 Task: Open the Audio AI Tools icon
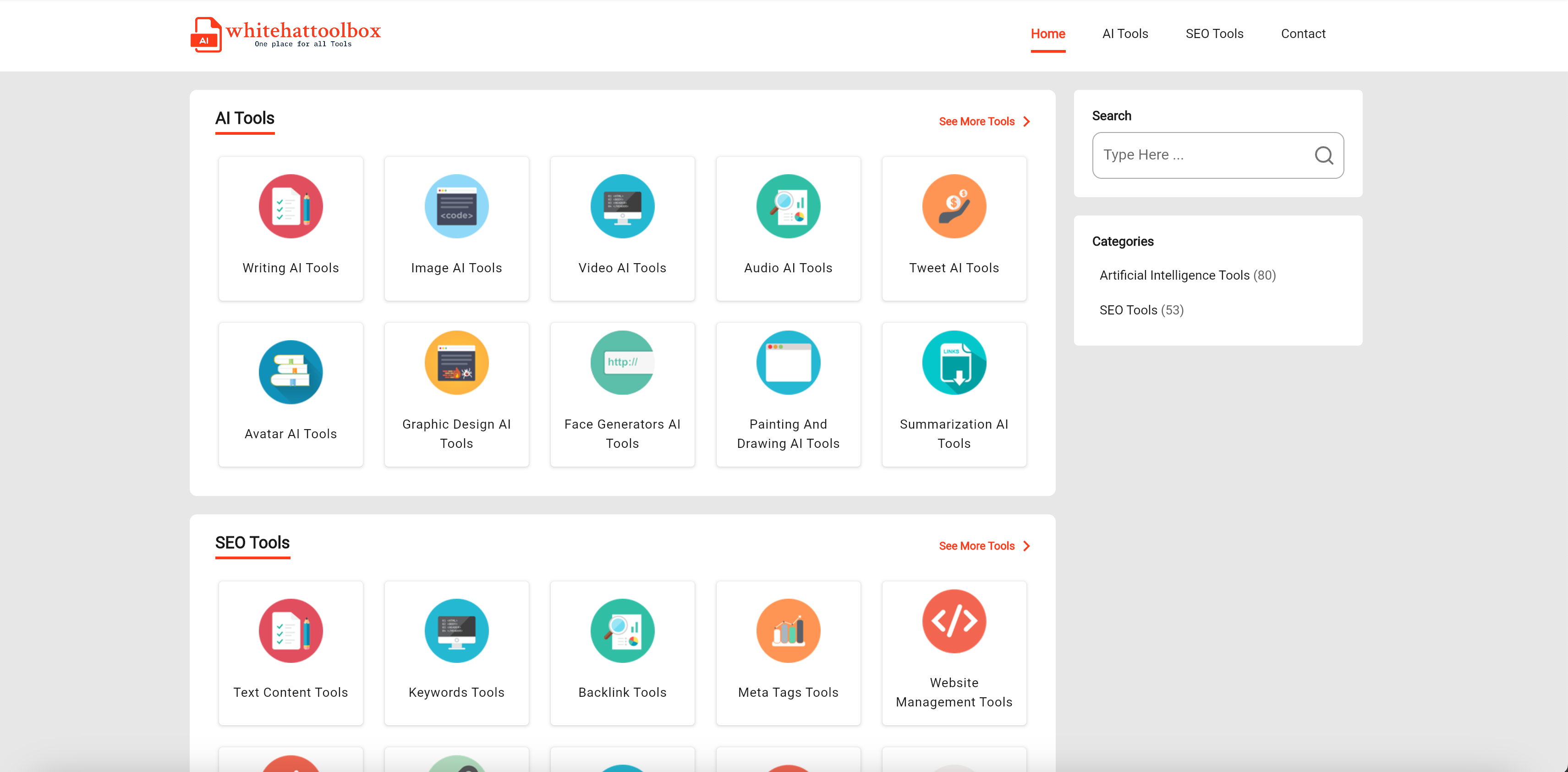click(x=788, y=206)
